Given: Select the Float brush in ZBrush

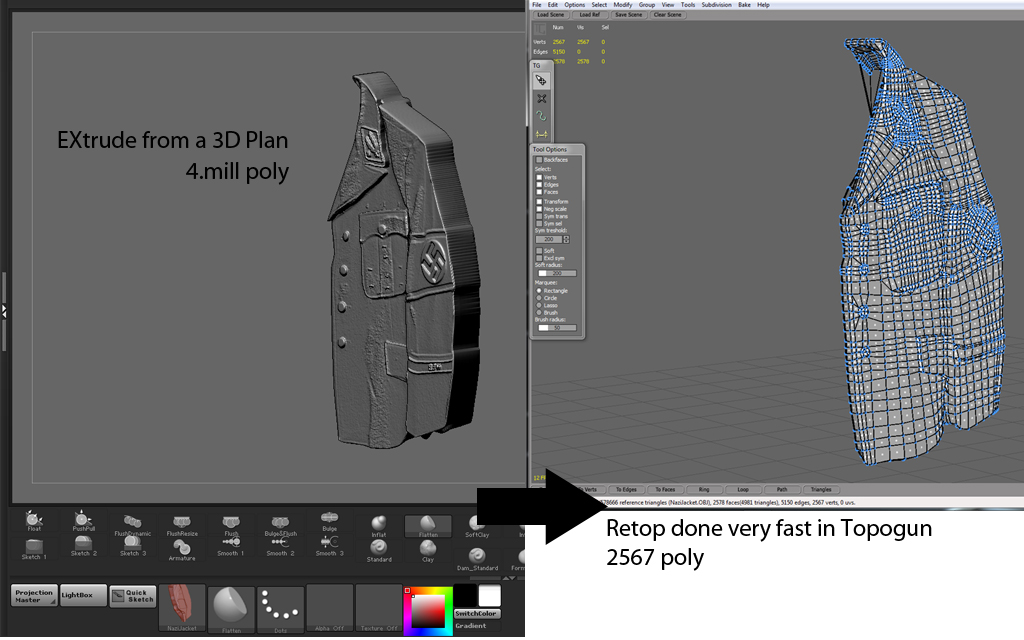Looking at the screenshot, I should point(33,520).
